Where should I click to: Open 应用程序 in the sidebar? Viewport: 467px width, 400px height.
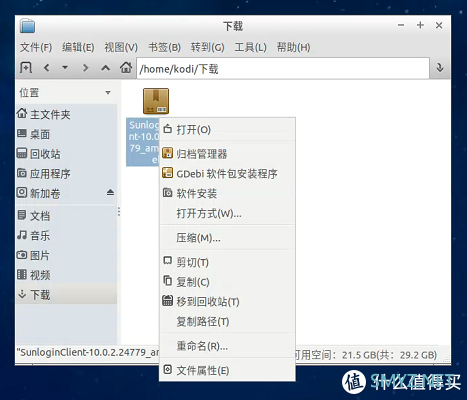[x=66, y=173]
